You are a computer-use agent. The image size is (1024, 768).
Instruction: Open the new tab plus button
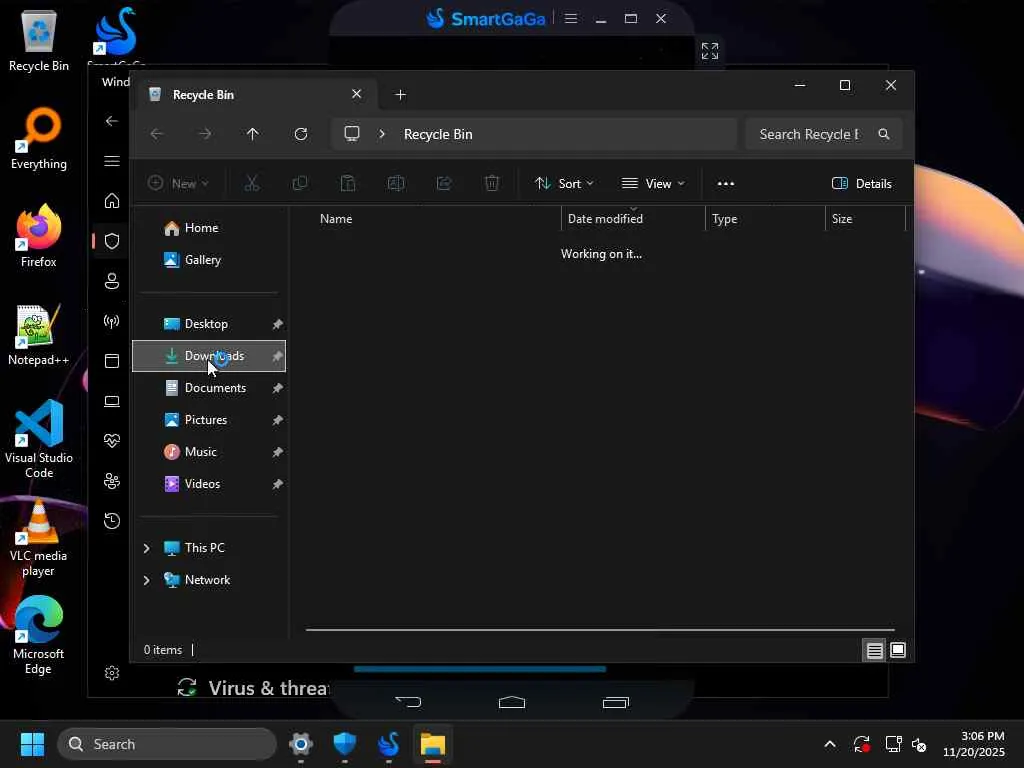pos(401,95)
